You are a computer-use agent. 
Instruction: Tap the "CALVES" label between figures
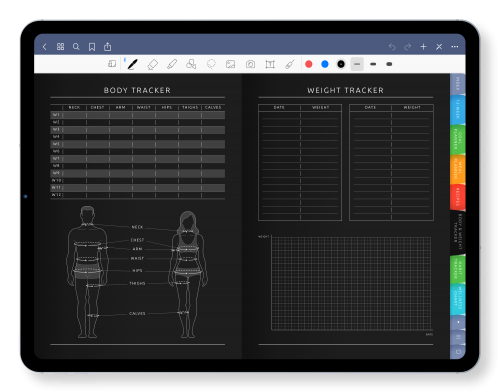point(137,314)
